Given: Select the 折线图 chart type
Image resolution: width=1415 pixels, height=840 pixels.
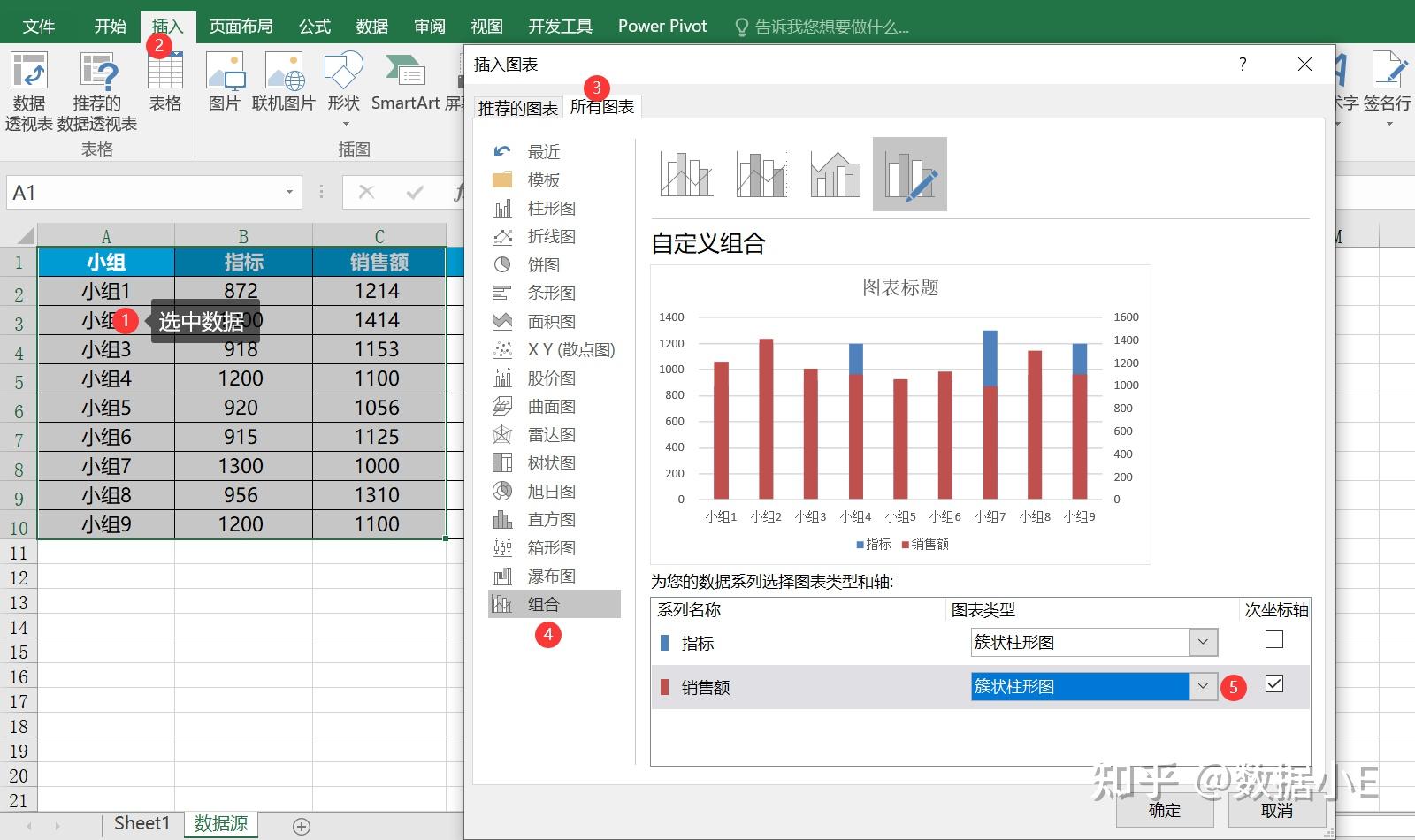Looking at the screenshot, I should pos(550,235).
